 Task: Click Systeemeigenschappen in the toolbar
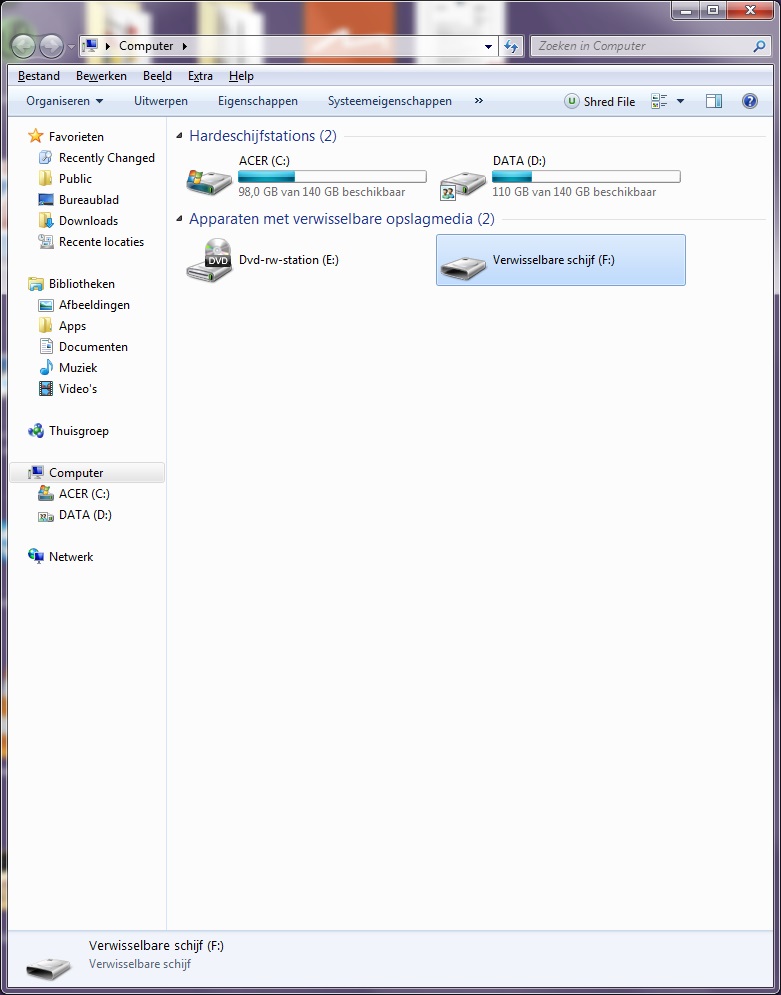click(x=390, y=101)
